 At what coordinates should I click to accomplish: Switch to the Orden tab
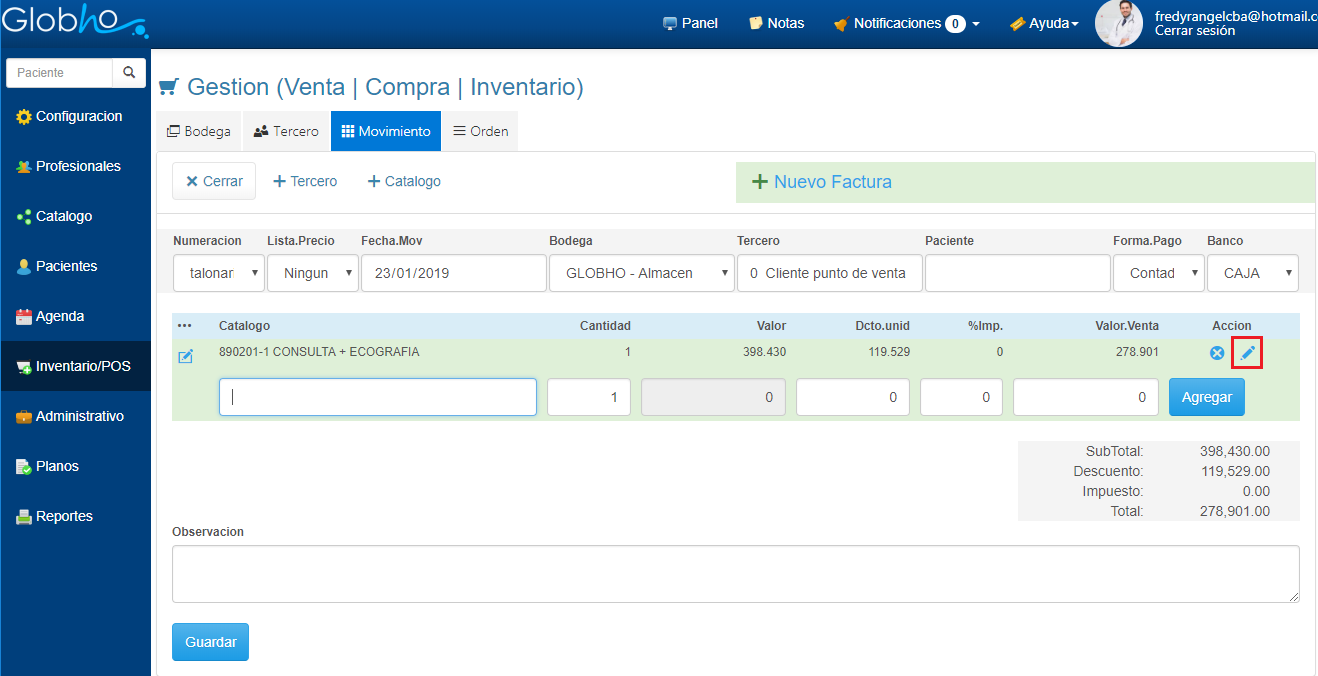480,131
